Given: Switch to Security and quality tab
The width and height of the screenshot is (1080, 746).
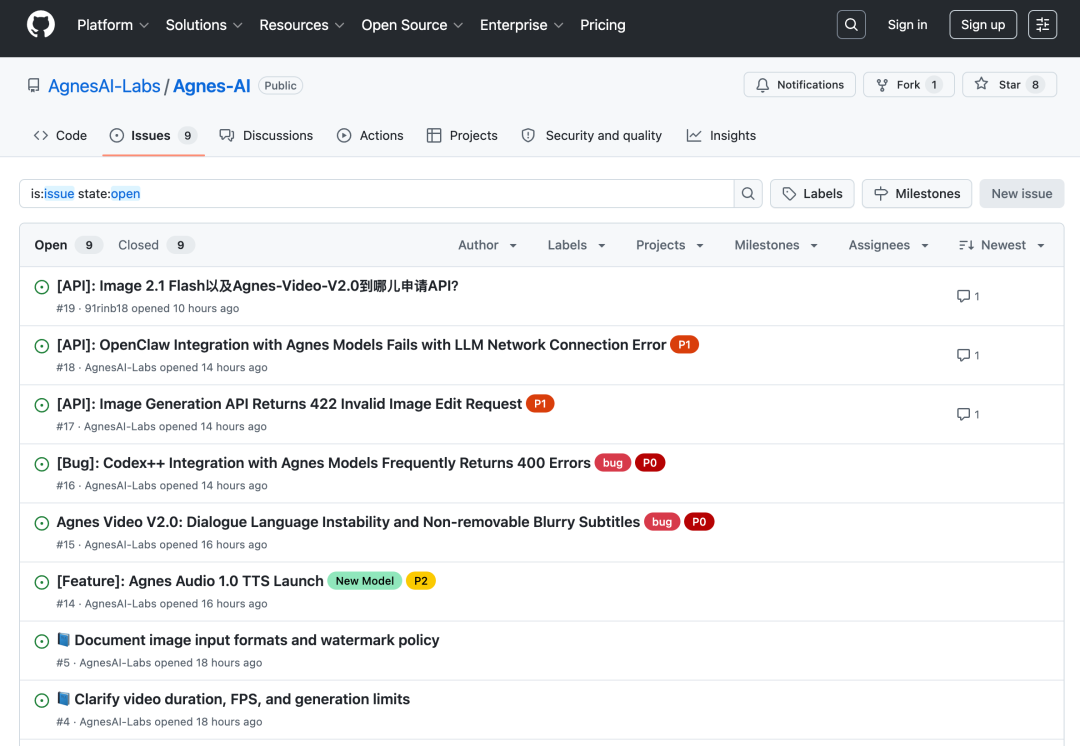Looking at the screenshot, I should click(592, 136).
